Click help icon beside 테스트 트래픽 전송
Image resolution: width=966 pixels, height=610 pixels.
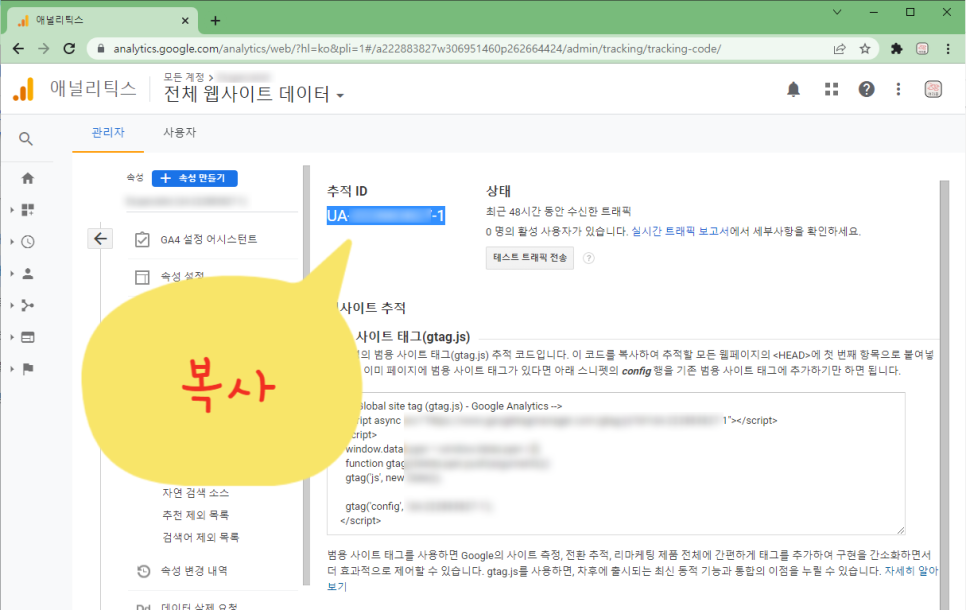588,258
